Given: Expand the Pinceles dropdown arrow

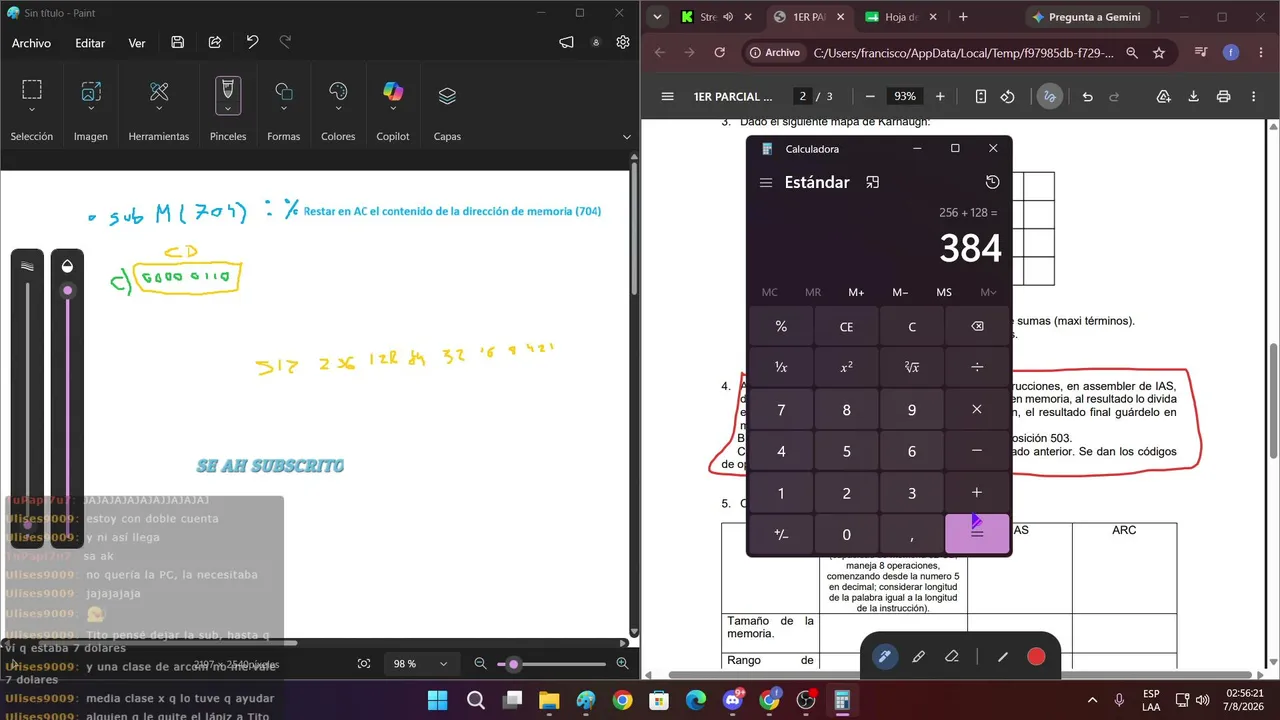Looking at the screenshot, I should click(x=228, y=109).
